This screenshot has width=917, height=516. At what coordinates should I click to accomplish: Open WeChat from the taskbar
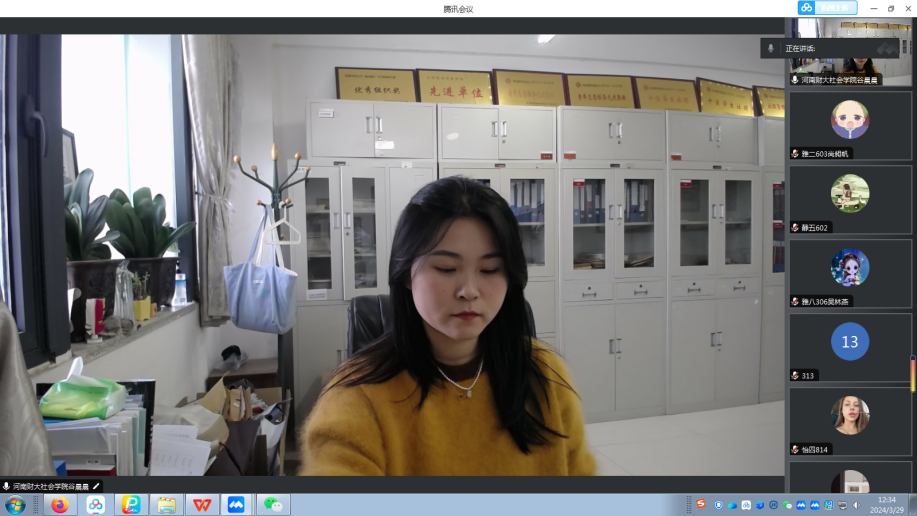pos(273,504)
